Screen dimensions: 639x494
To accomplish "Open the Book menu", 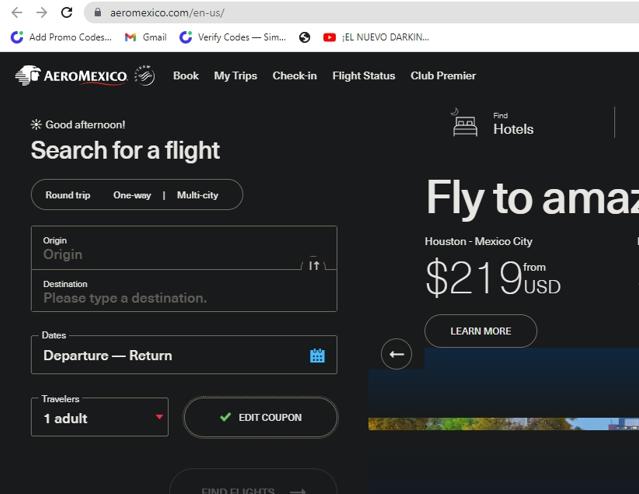I will click(x=186, y=76).
